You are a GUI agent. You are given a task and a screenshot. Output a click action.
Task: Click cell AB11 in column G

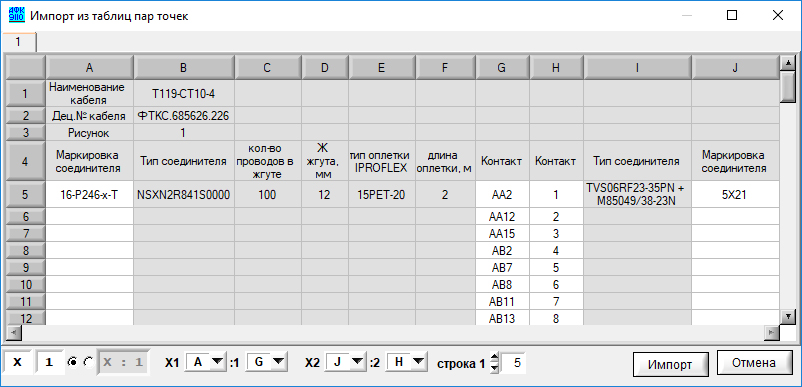click(x=503, y=301)
